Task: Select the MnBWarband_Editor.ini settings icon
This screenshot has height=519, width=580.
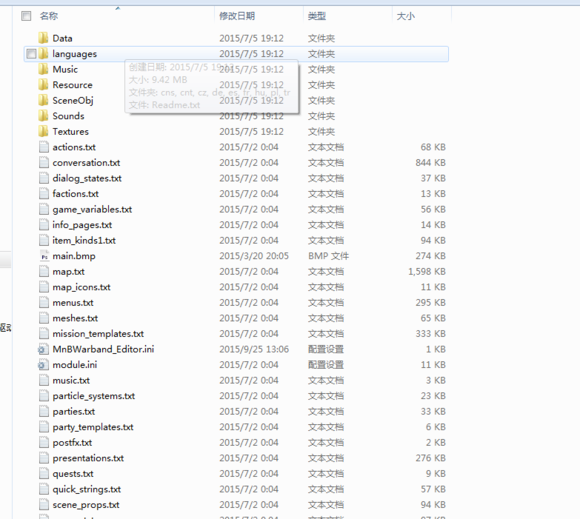Action: coord(43,349)
